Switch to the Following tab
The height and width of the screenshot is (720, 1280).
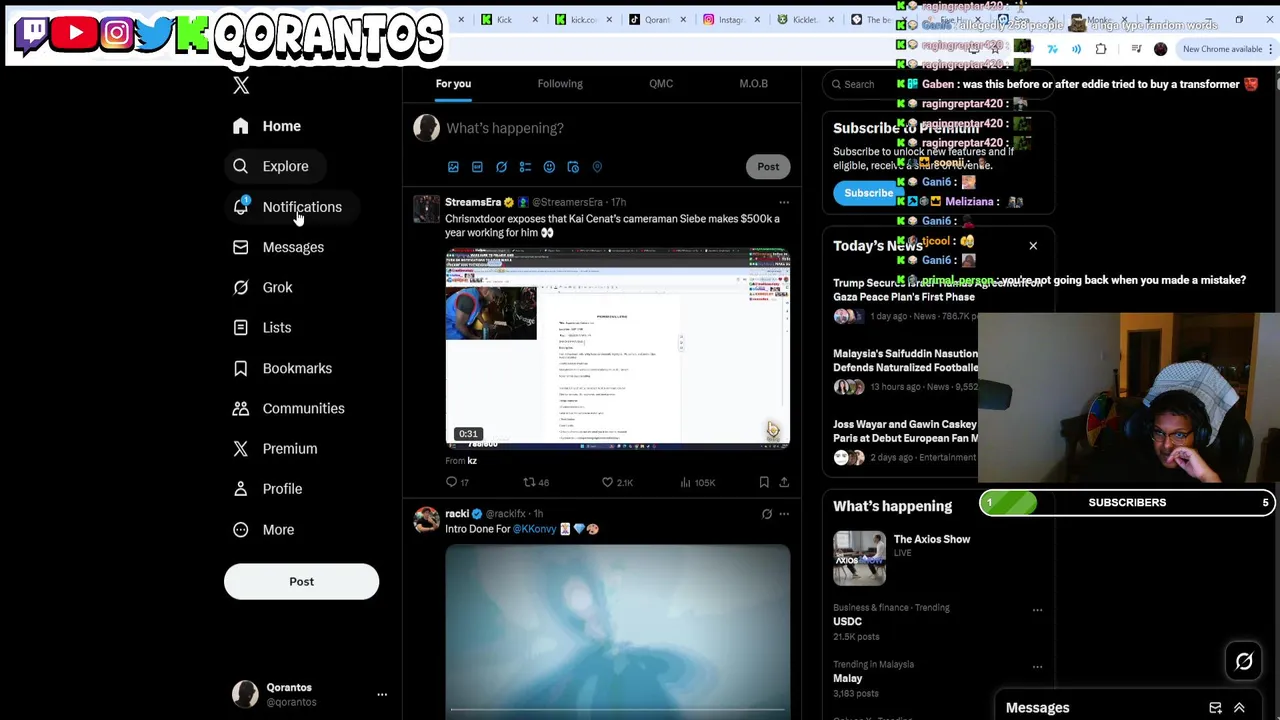pyautogui.click(x=560, y=84)
